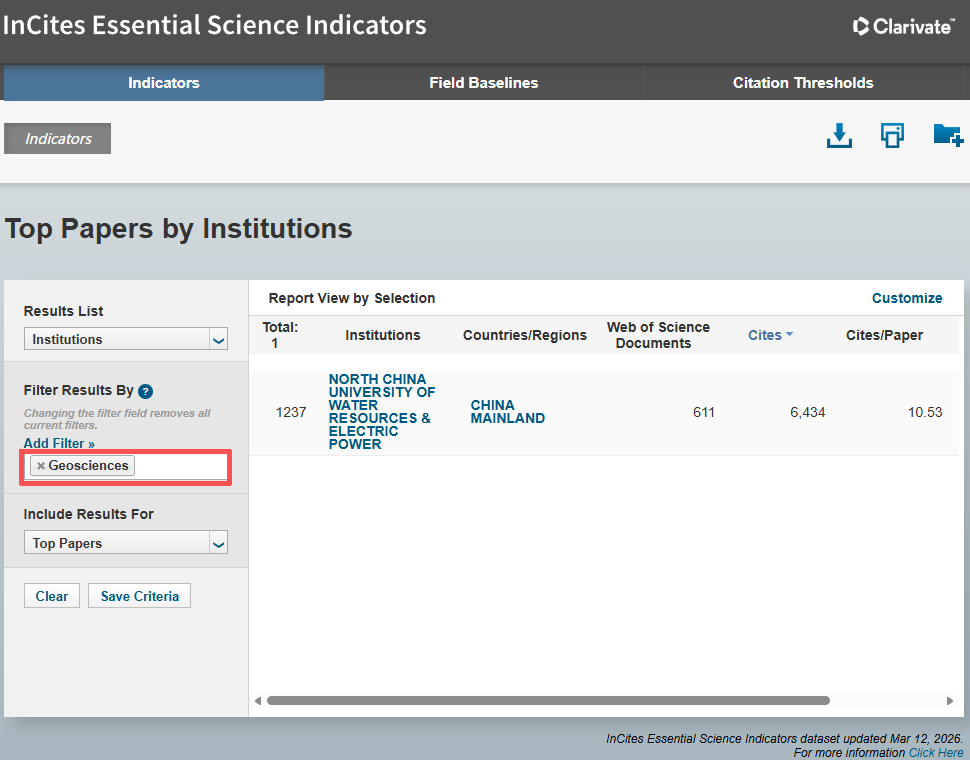This screenshot has height=760, width=970.
Task: Click the Clarivate logo
Action: click(x=903, y=27)
